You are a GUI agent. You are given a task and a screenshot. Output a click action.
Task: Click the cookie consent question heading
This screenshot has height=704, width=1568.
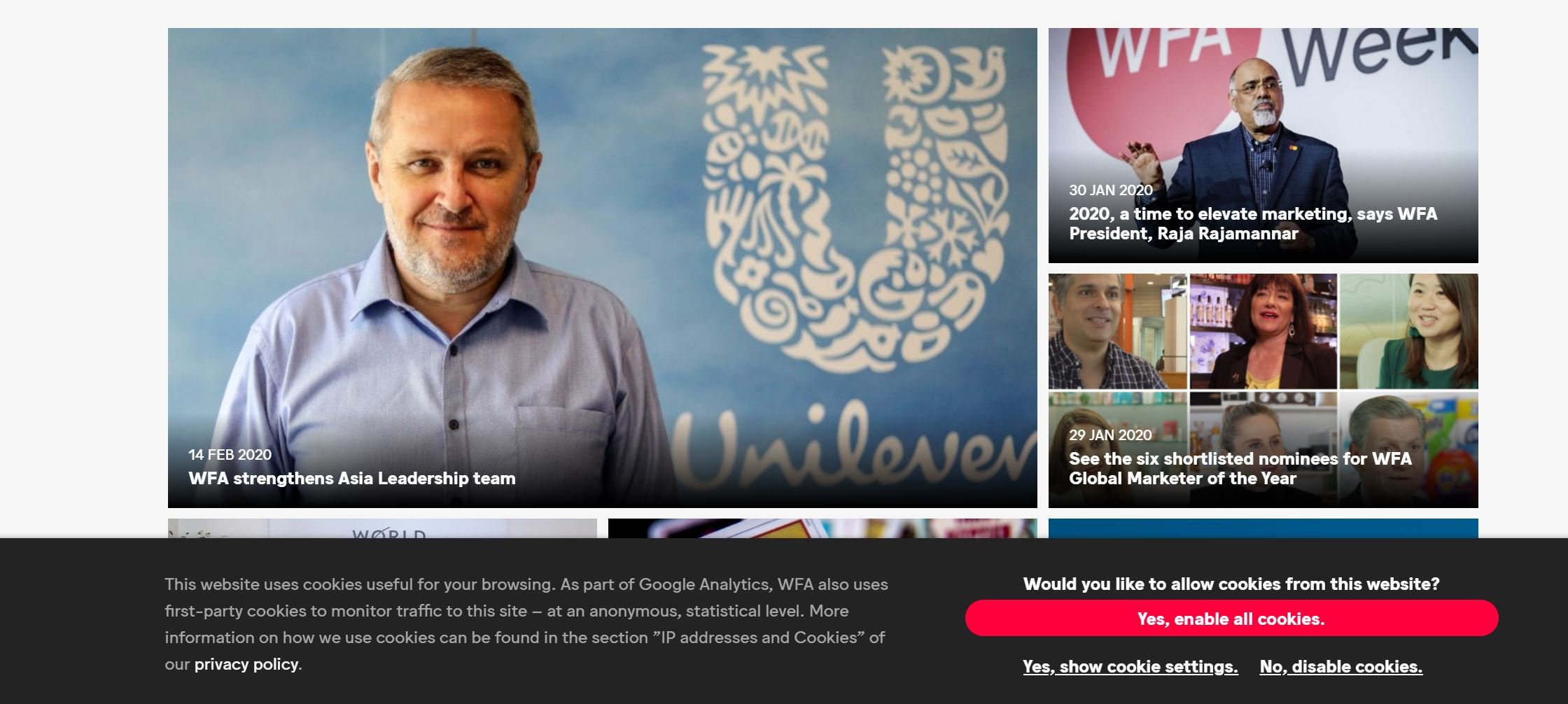point(1231,584)
